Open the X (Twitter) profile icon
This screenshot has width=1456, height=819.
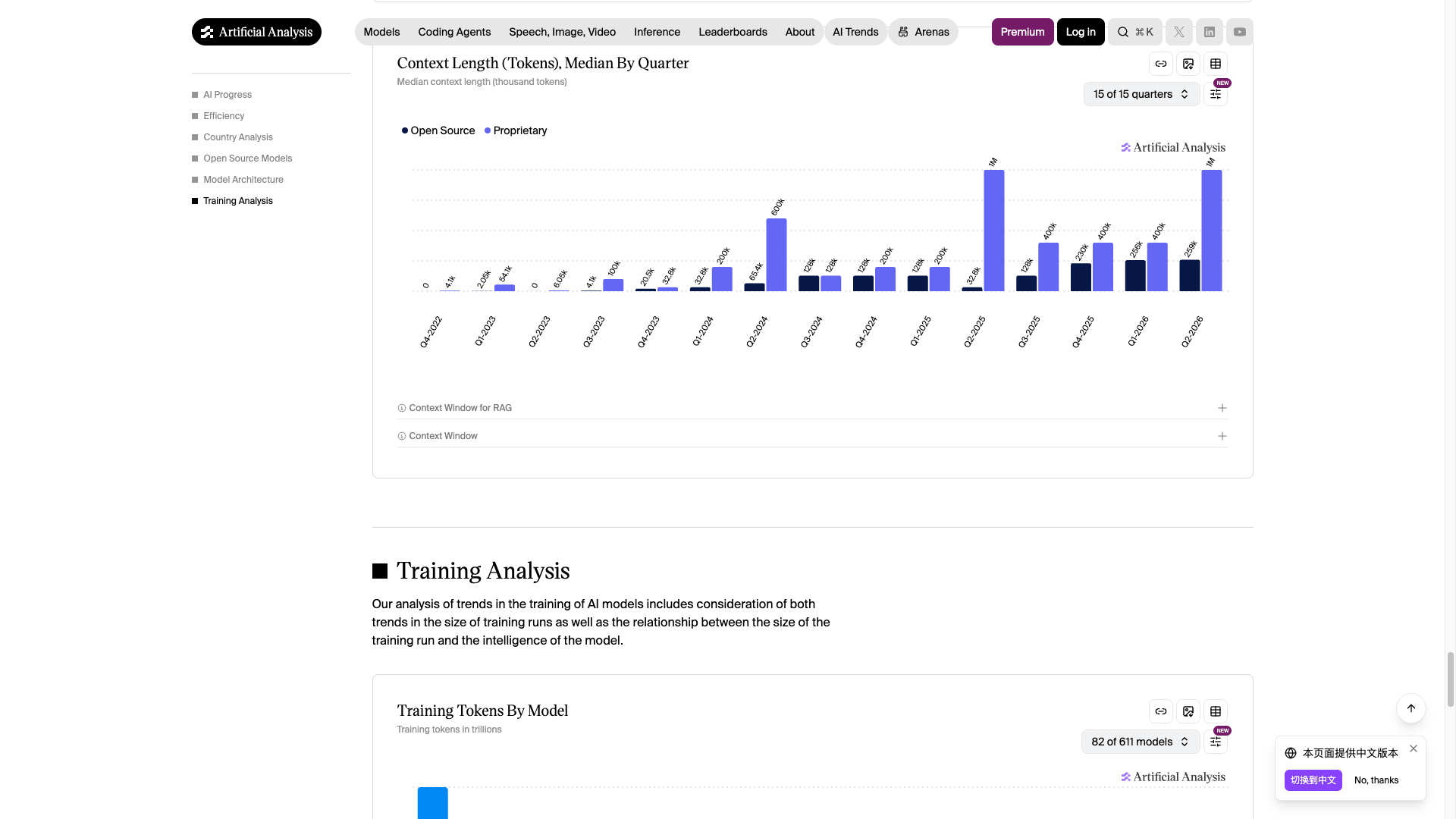tap(1179, 32)
